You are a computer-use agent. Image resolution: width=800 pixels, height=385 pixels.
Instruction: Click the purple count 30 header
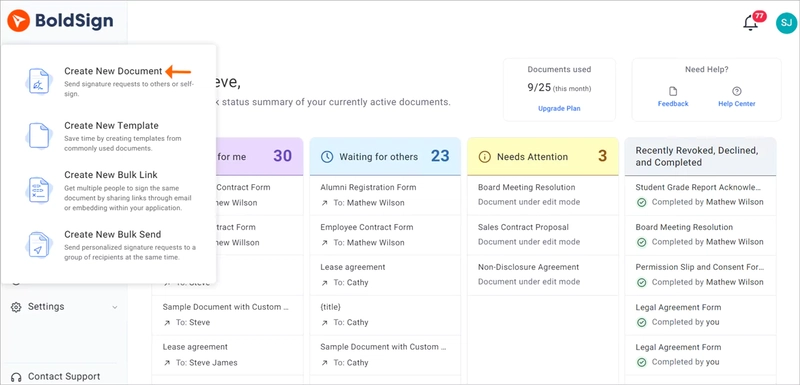click(x=282, y=156)
